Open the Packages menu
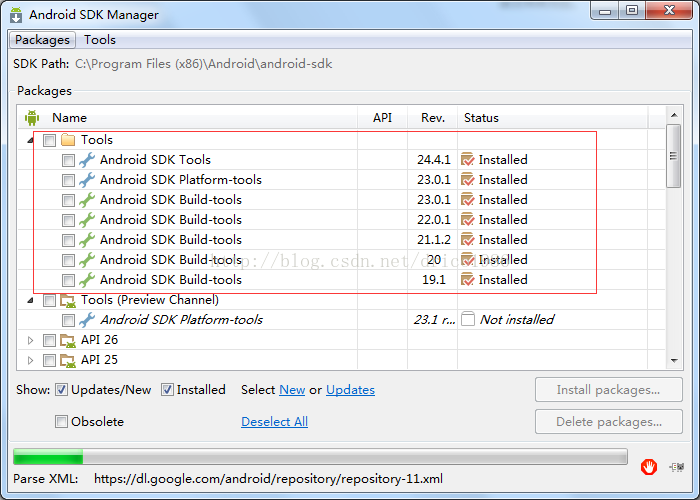 point(42,40)
